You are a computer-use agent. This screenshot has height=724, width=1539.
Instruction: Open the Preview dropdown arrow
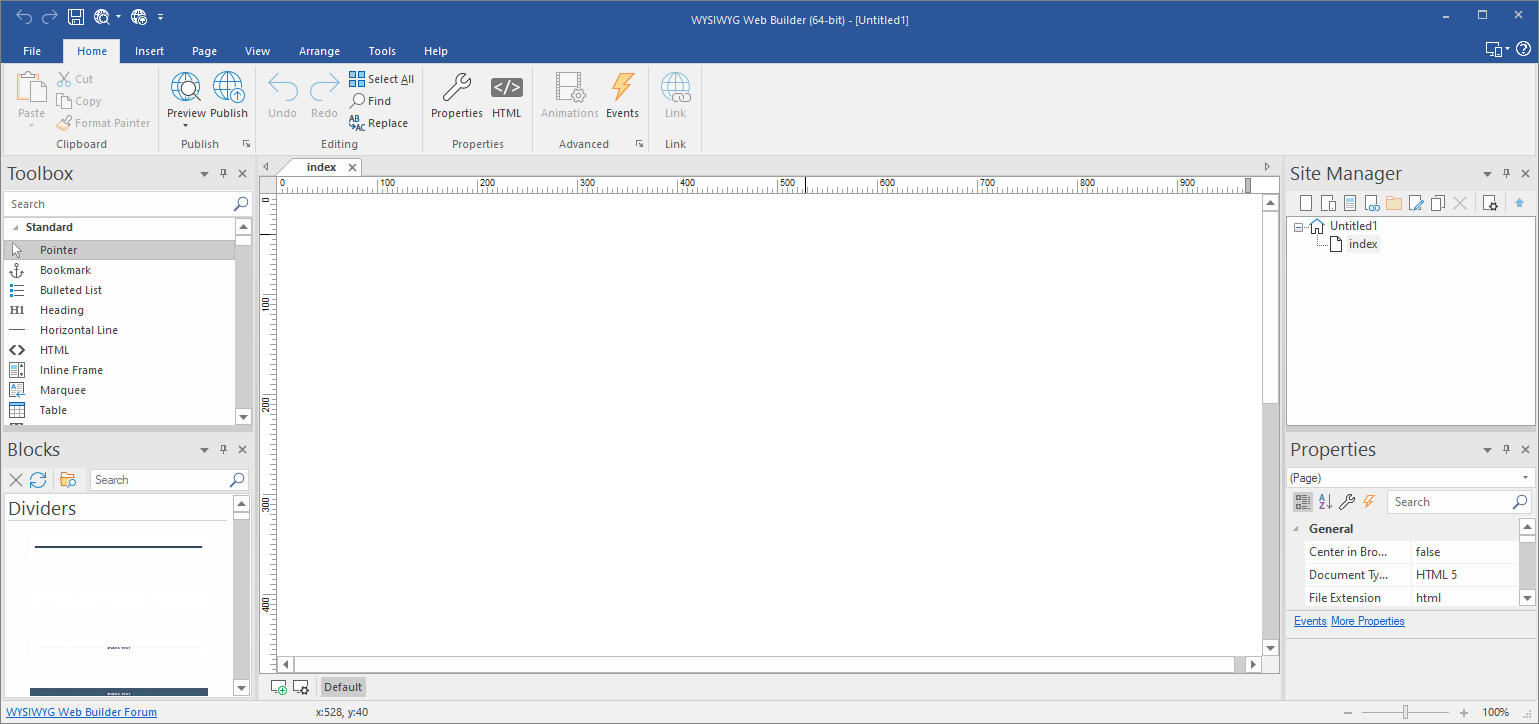(186, 126)
